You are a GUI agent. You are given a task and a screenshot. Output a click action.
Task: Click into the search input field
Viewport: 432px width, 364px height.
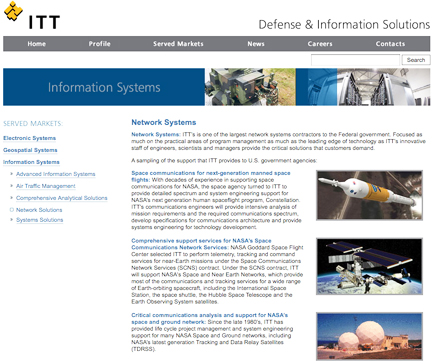355,60
